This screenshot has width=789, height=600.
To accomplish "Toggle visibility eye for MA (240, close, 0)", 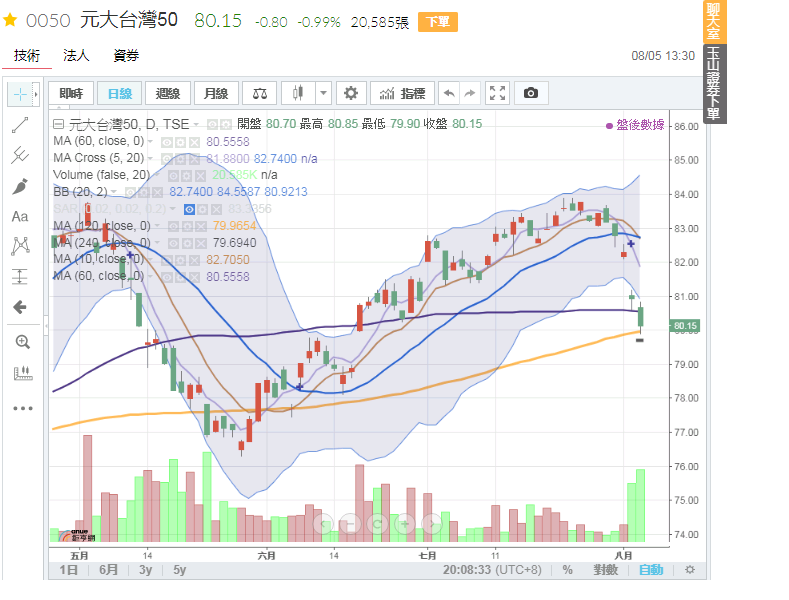I will pyautogui.click(x=174, y=244).
